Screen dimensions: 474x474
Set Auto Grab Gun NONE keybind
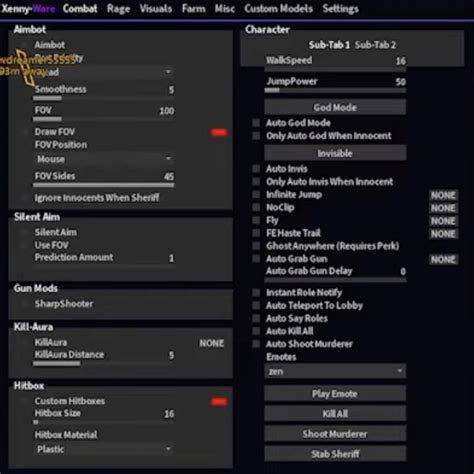pyautogui.click(x=443, y=259)
